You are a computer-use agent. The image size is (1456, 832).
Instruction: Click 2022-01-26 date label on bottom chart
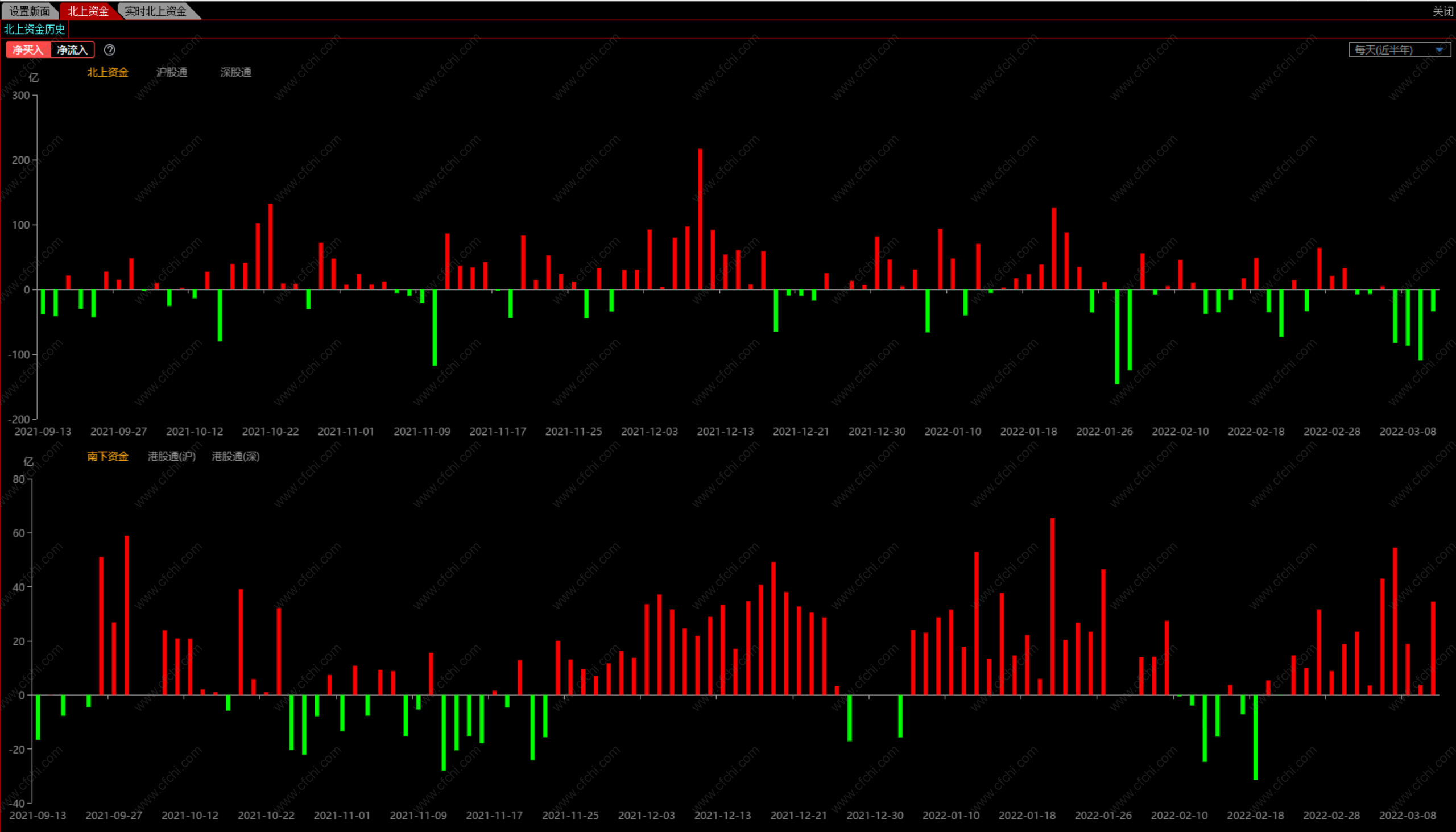tap(1103, 816)
